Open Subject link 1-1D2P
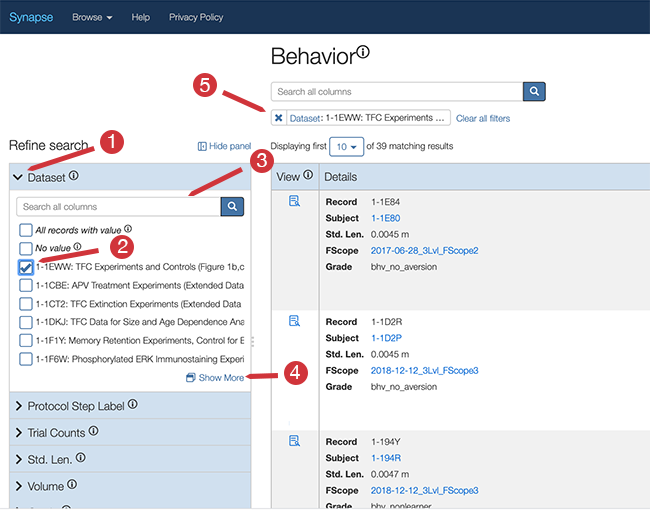 click(x=386, y=338)
